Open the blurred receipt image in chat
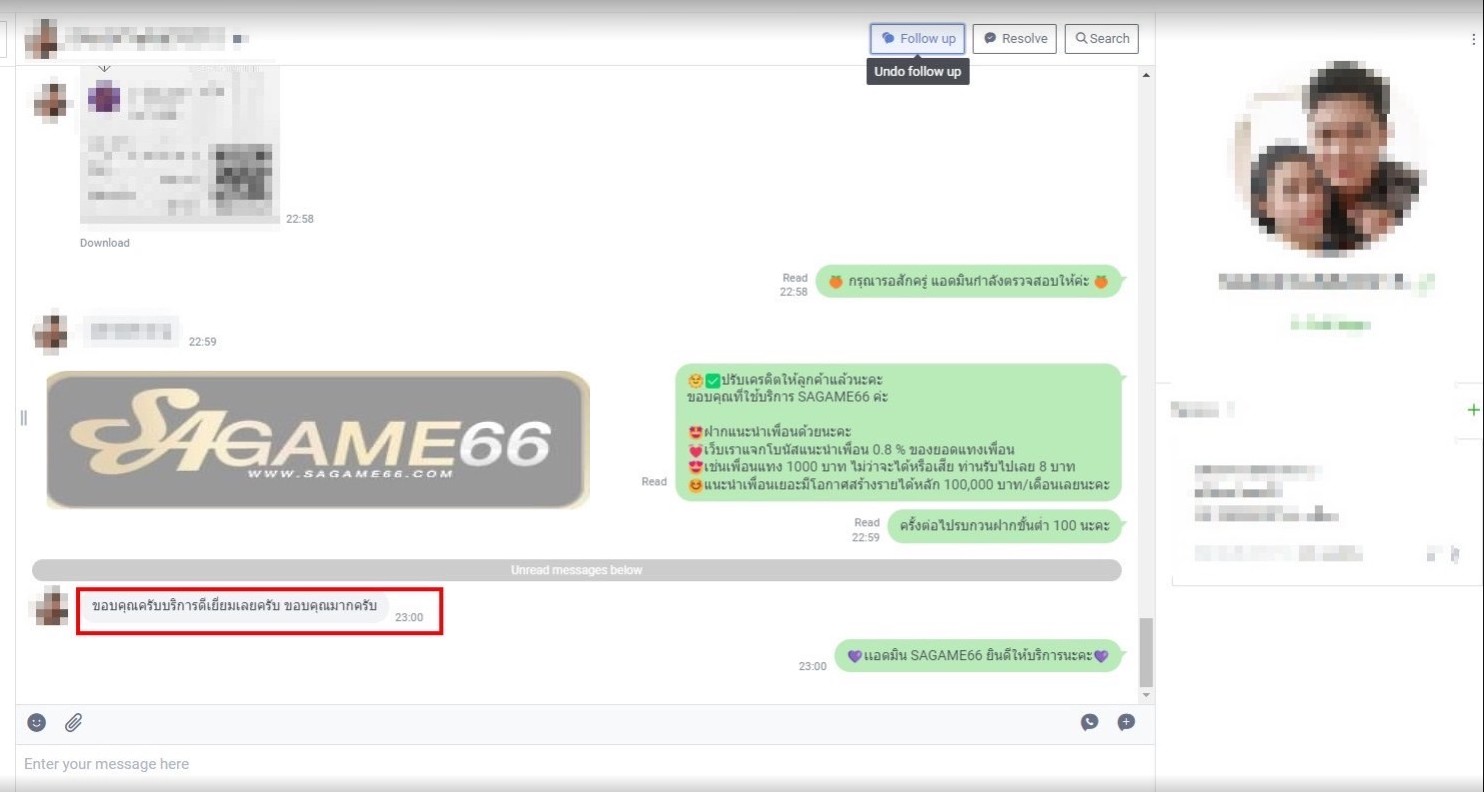This screenshot has height=792, width=1484. 180,150
